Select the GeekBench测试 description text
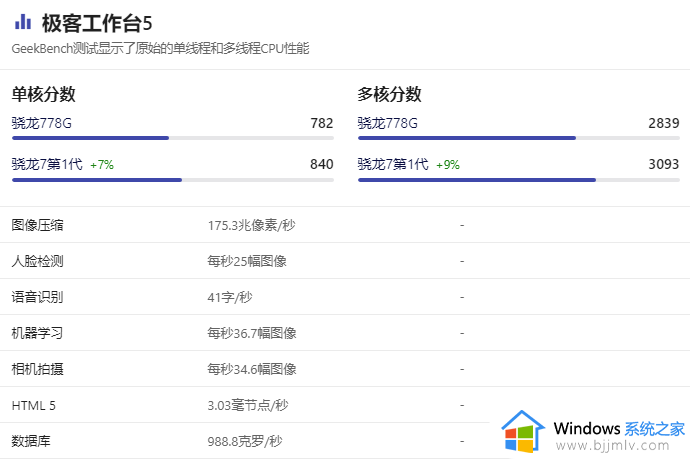This screenshot has height=459, width=690. click(160, 48)
